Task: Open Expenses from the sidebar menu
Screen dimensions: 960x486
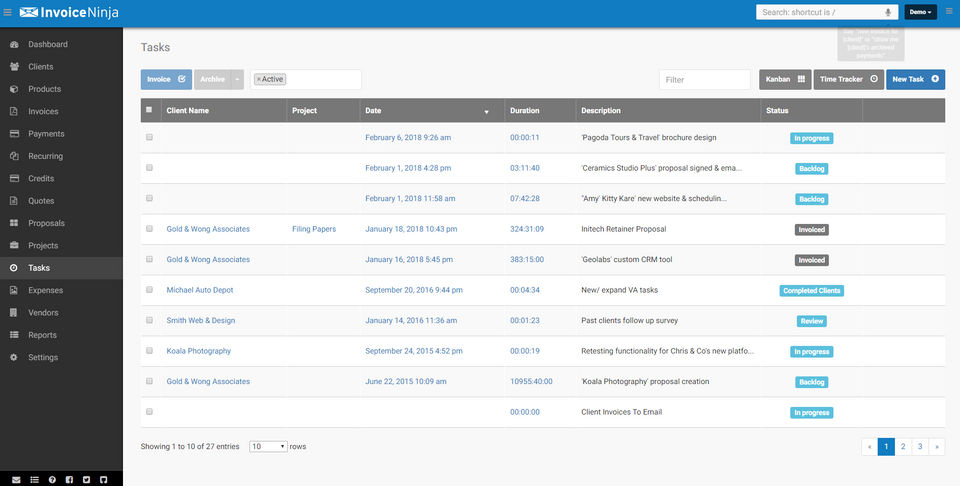Action: [45, 290]
